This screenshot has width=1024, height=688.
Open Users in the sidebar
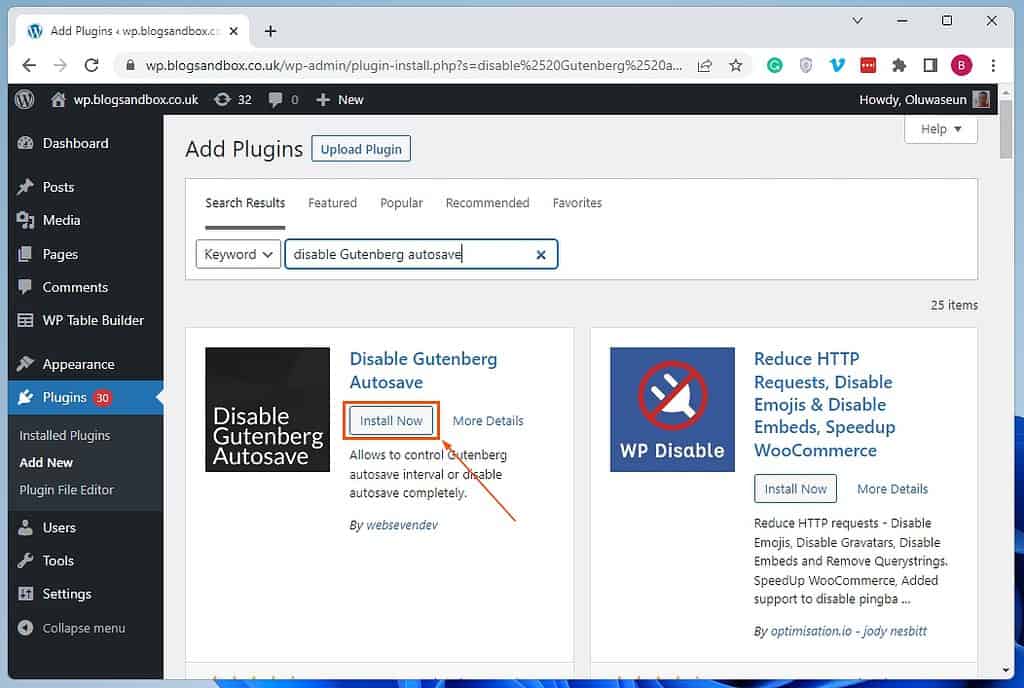pos(86,527)
